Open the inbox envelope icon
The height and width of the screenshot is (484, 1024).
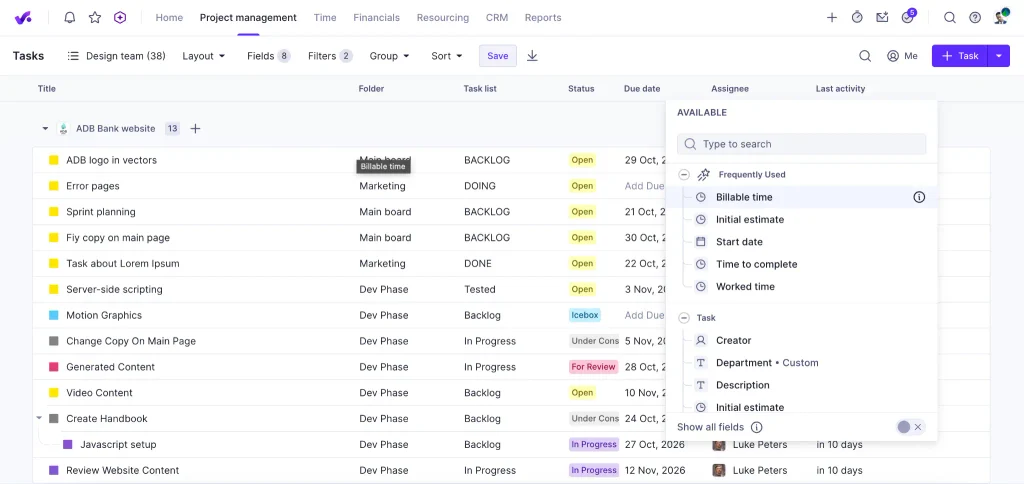pos(882,18)
